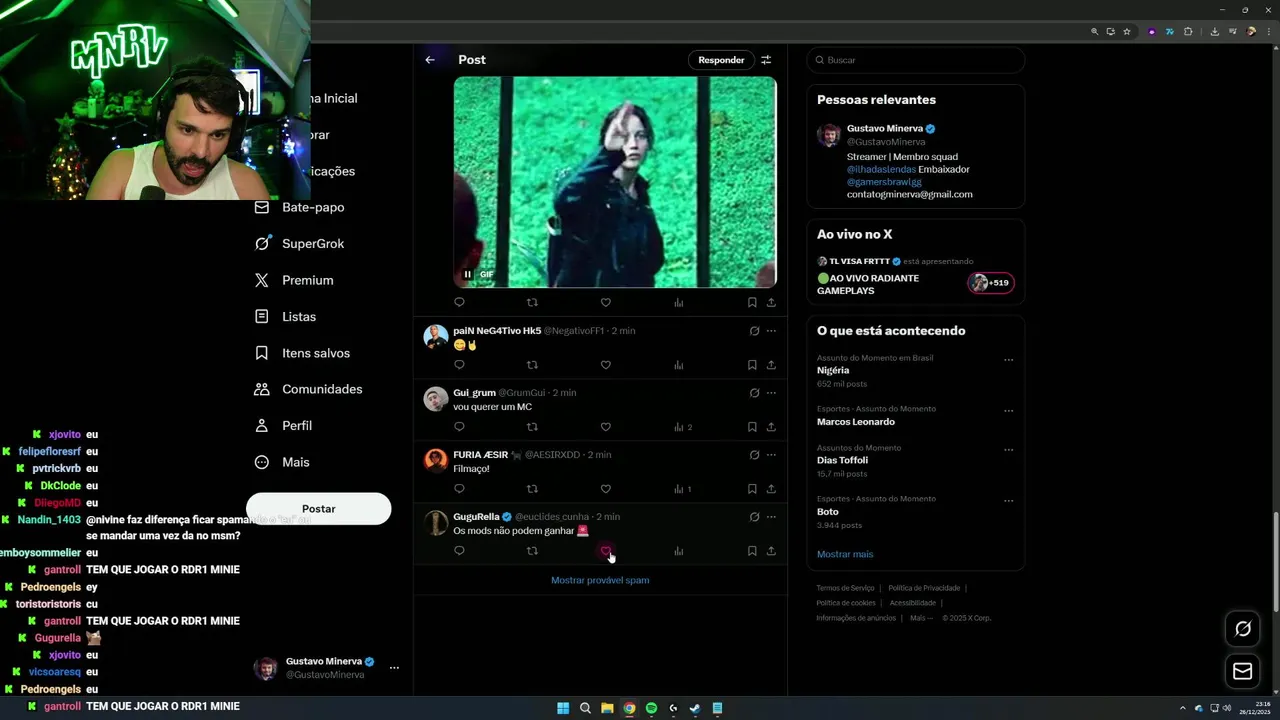Screen dimensions: 1280x720
Task: Share FURIA ÆSIR's 'Filmaço!' comment
Action: point(771,489)
